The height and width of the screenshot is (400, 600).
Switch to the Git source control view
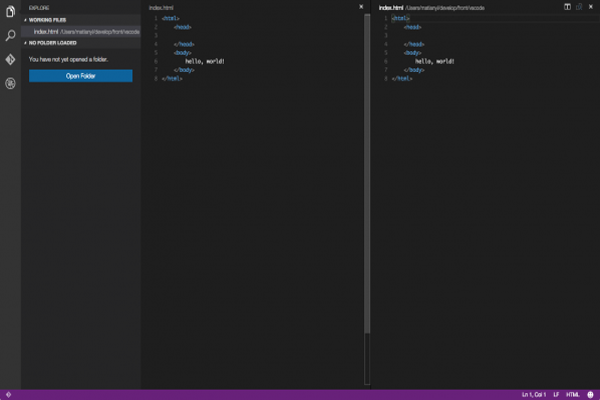[x=10, y=60]
